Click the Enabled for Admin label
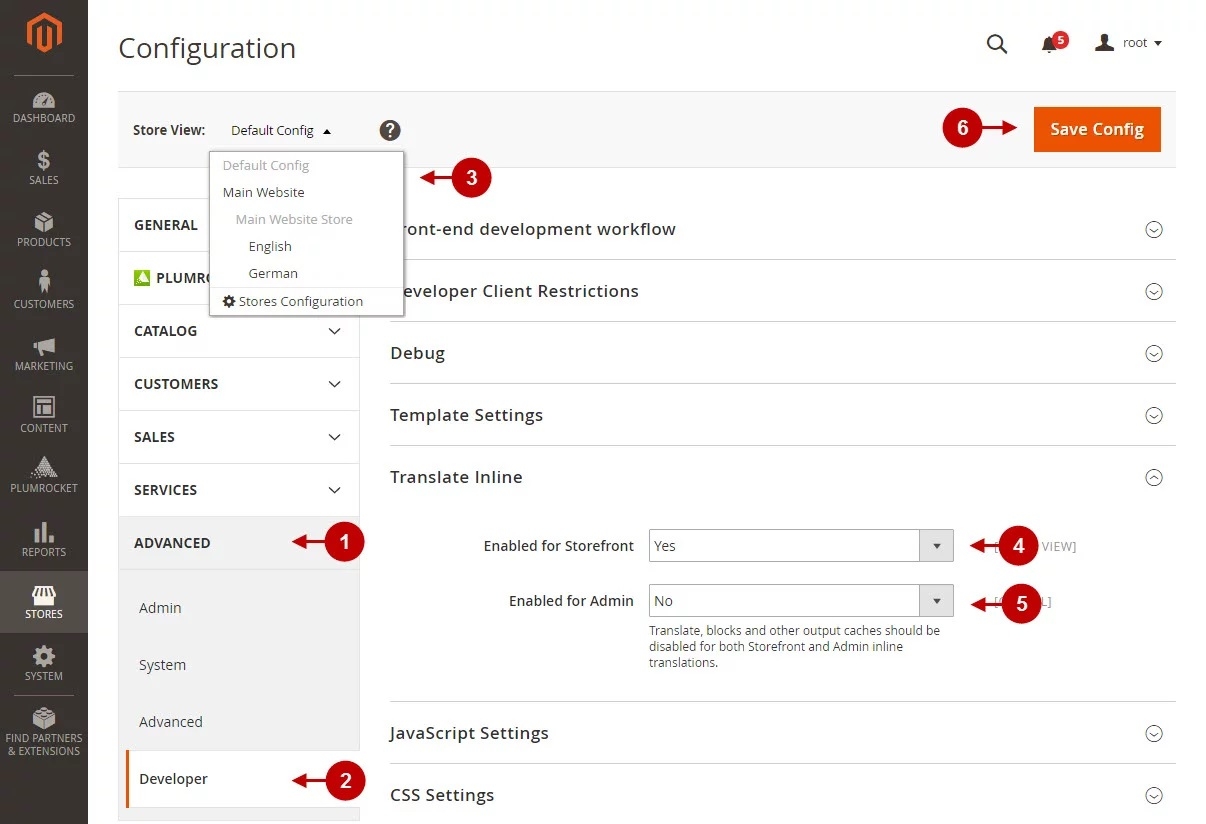1206x824 pixels. click(x=571, y=601)
